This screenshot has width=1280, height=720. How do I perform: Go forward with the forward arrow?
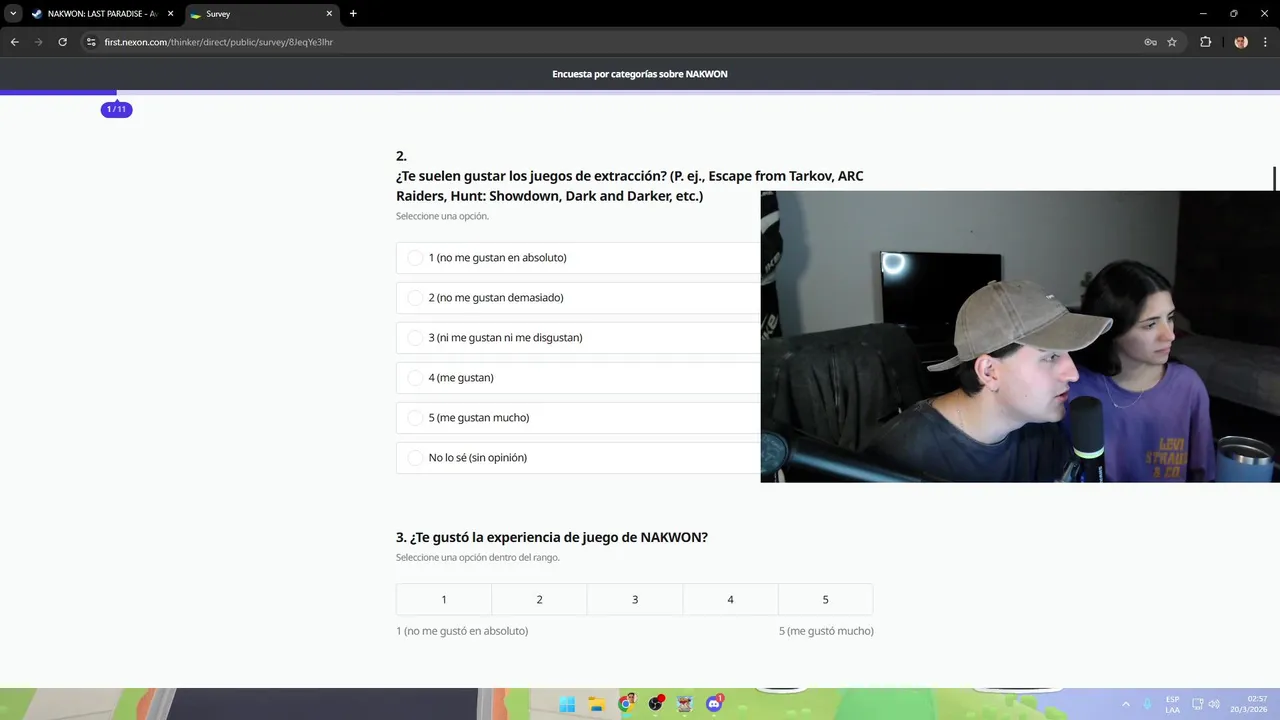pyautogui.click(x=38, y=42)
